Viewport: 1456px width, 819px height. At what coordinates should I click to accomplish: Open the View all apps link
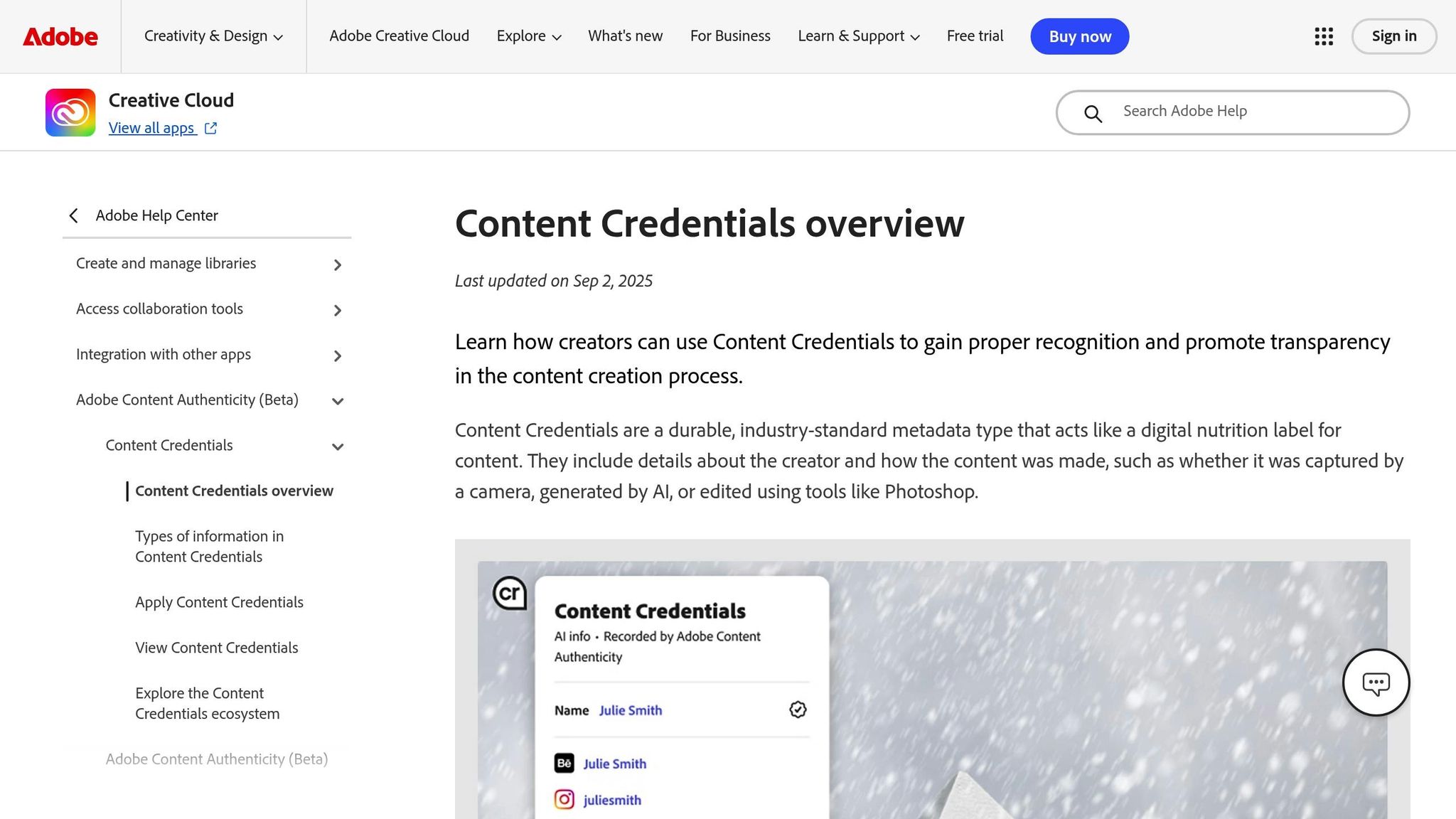pos(152,128)
